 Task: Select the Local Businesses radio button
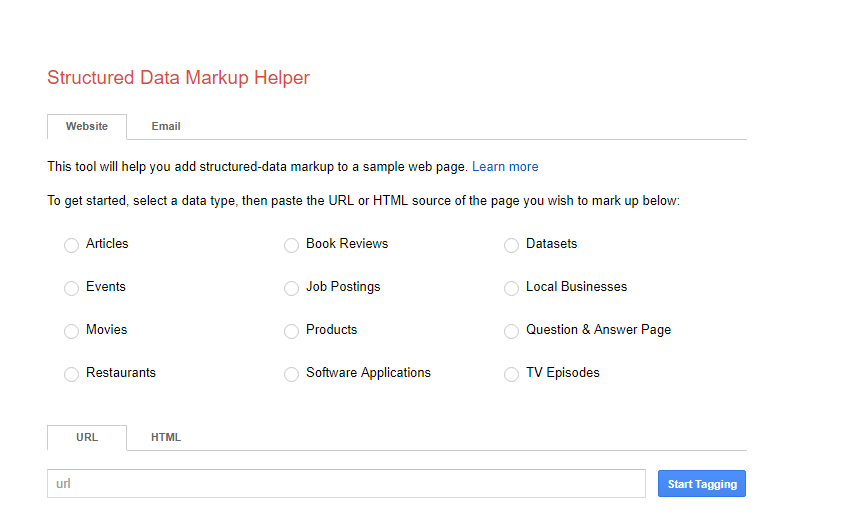pyautogui.click(x=511, y=288)
